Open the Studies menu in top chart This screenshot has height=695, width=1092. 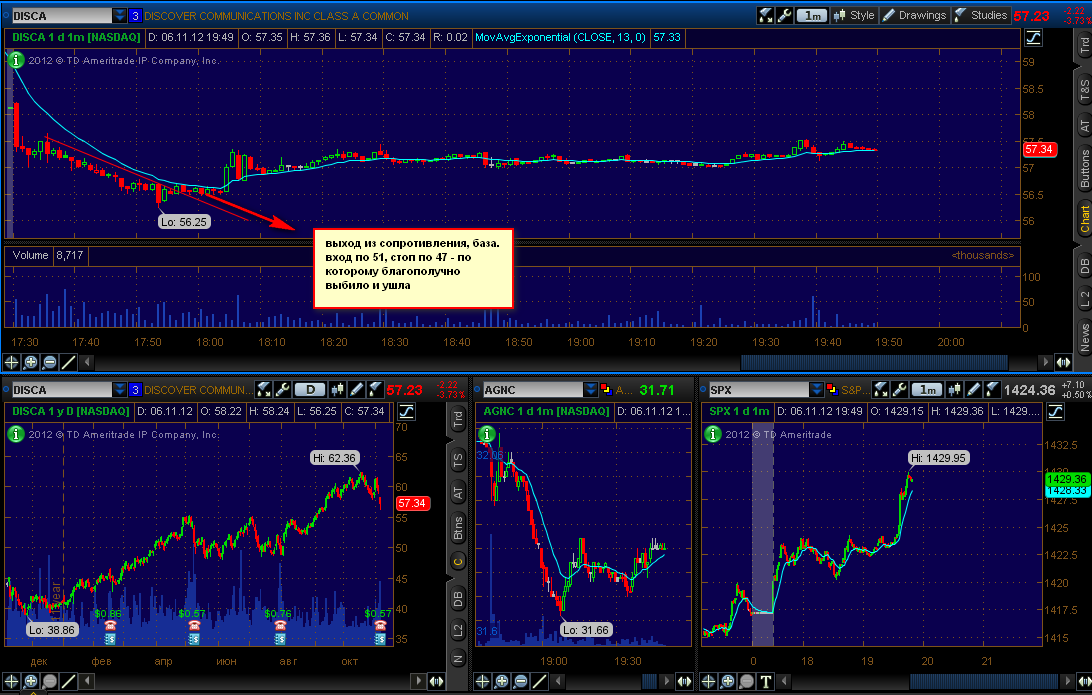(x=981, y=15)
